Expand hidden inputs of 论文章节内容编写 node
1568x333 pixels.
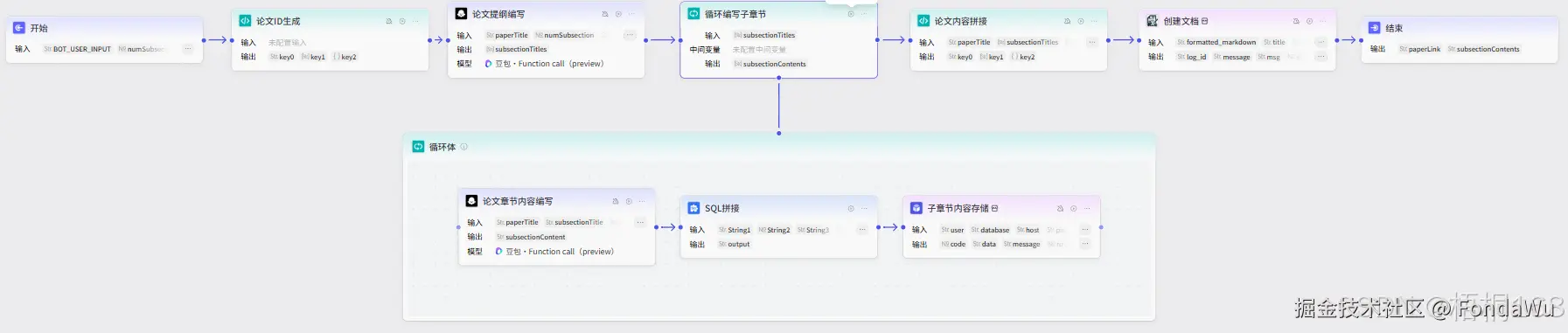click(x=640, y=222)
